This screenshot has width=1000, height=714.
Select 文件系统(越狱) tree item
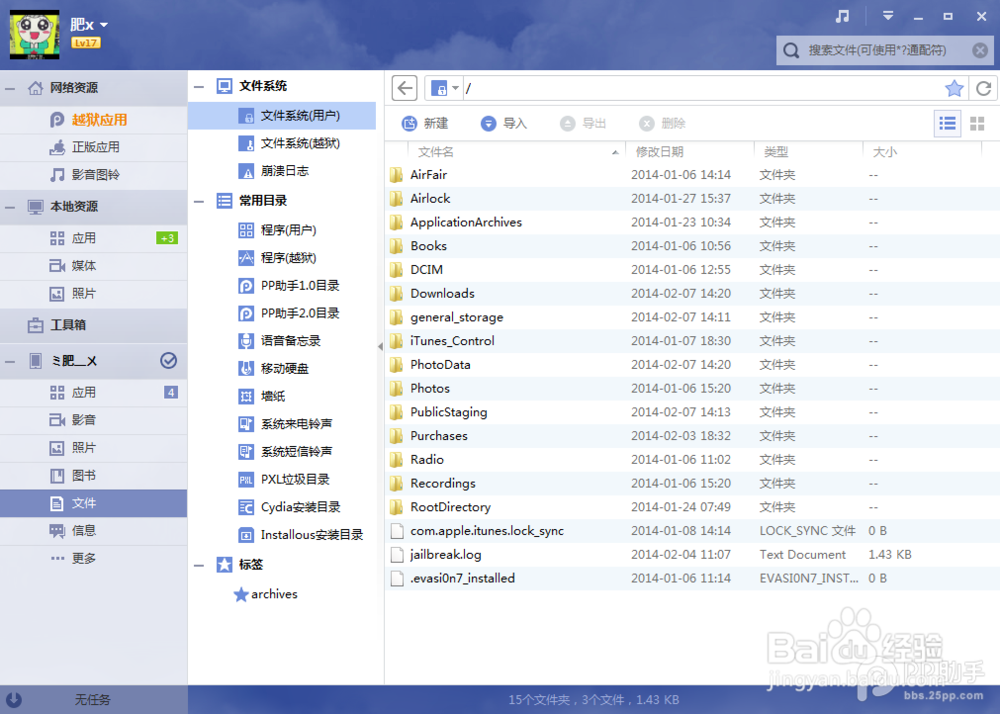click(282, 143)
